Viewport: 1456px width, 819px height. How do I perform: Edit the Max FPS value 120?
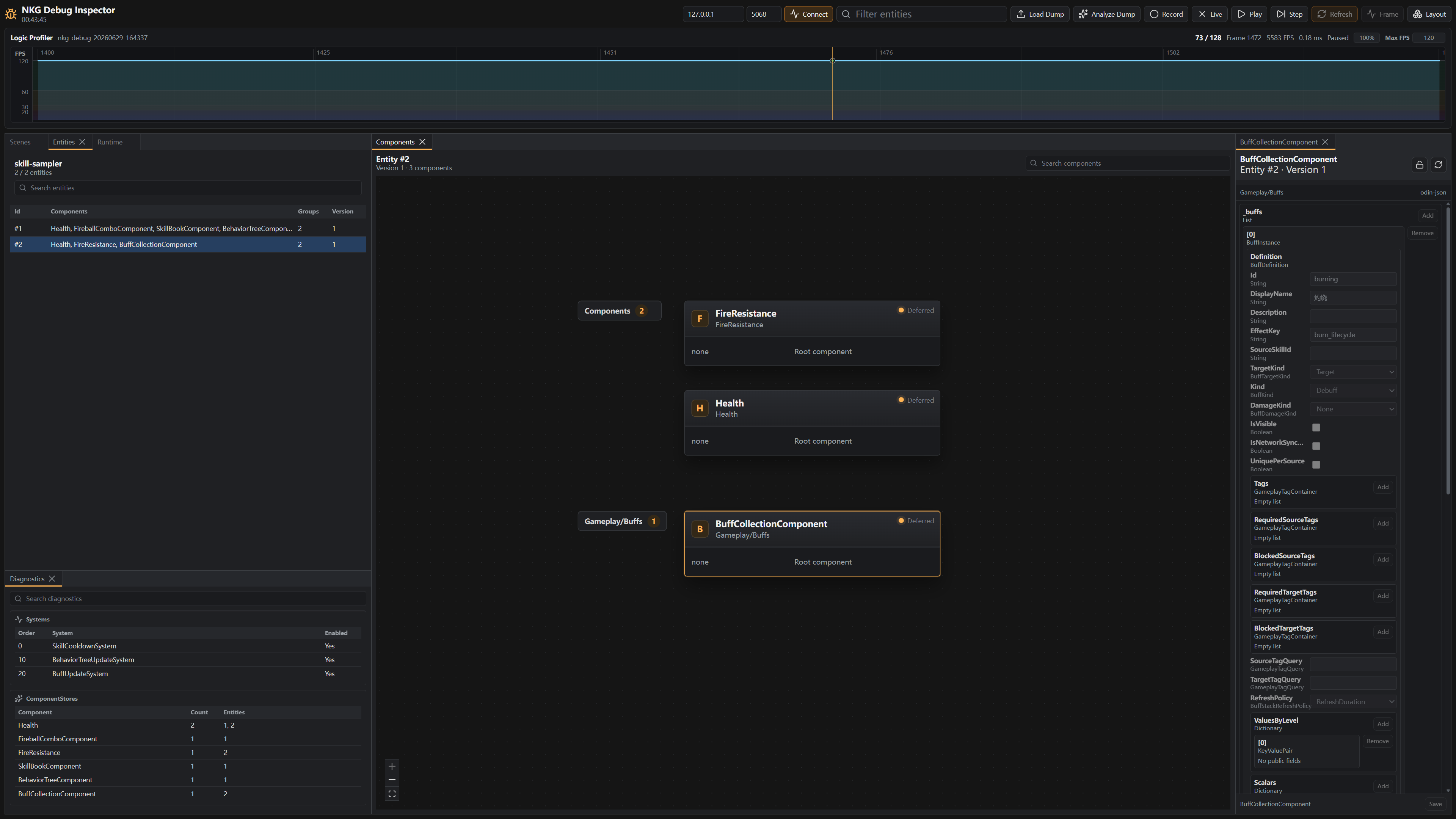1429,38
